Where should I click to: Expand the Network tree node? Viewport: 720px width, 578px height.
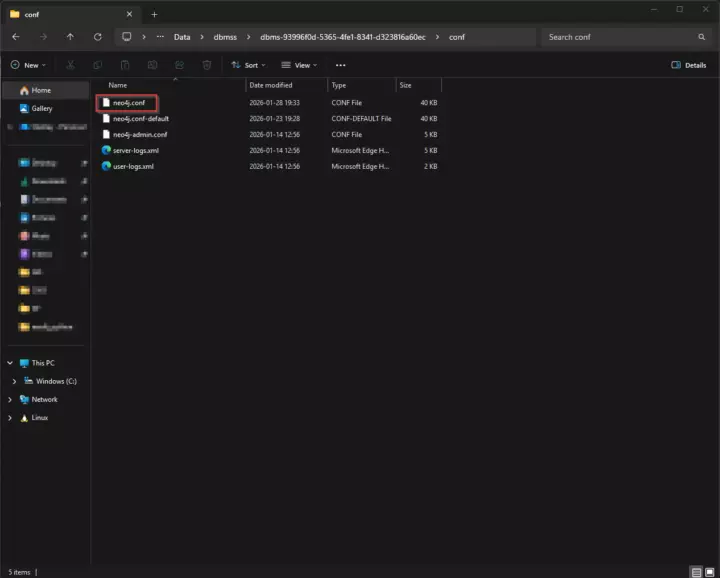11,399
